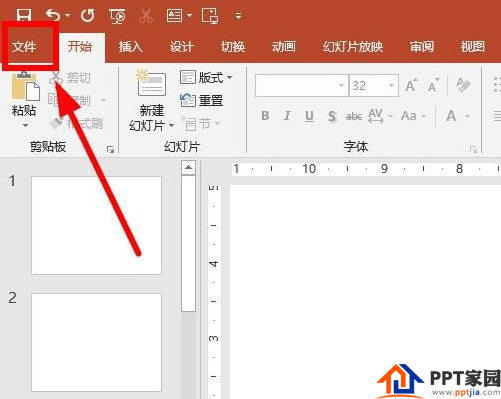Viewport: 501px width, 399px height.
Task: Start slideshow from beginning icon
Action: [117, 16]
